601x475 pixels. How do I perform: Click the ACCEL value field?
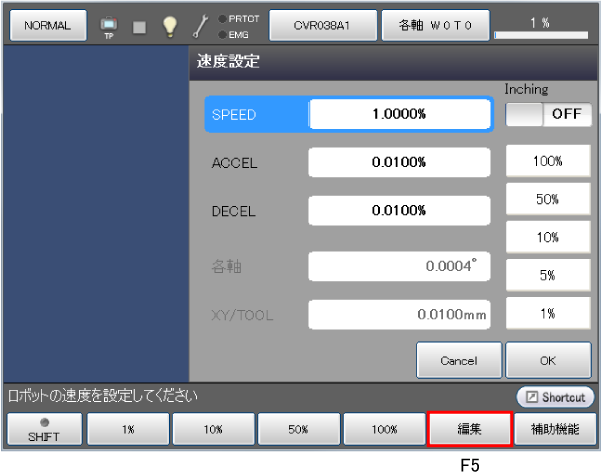click(400, 162)
